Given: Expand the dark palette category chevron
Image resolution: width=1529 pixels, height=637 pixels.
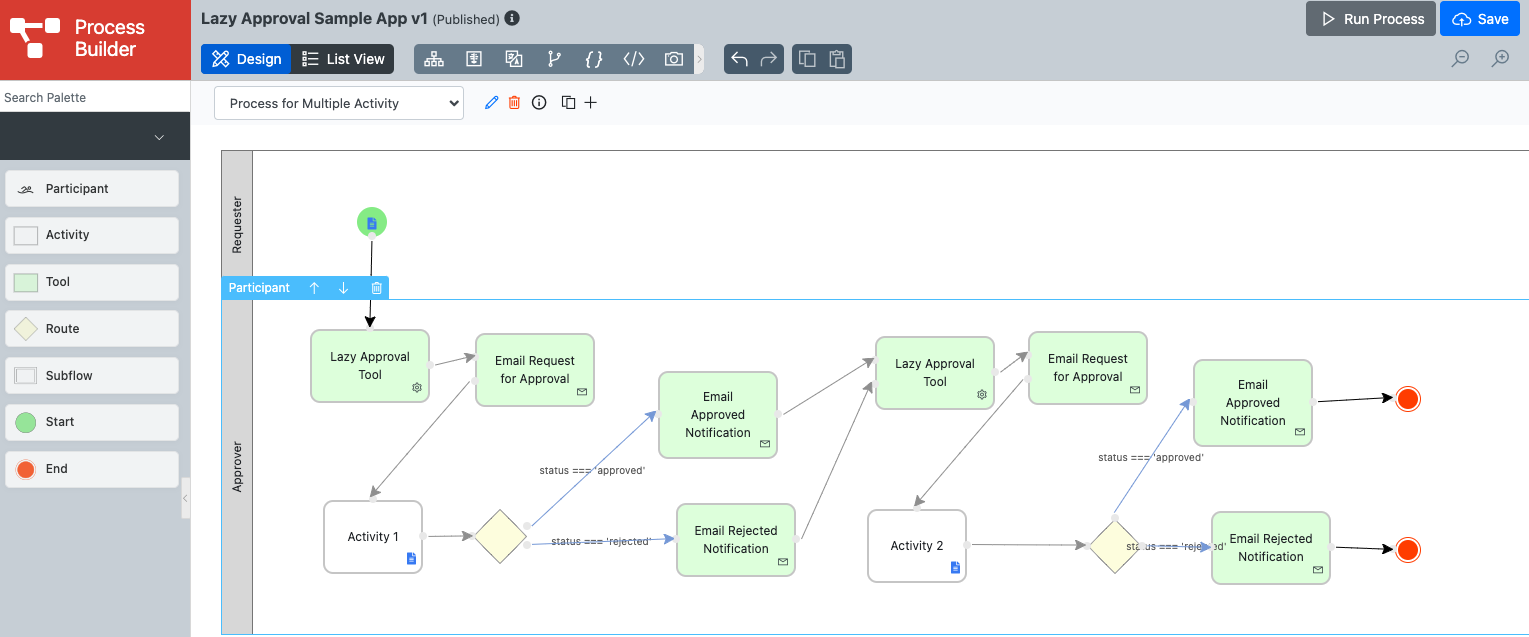Looking at the screenshot, I should point(159,137).
